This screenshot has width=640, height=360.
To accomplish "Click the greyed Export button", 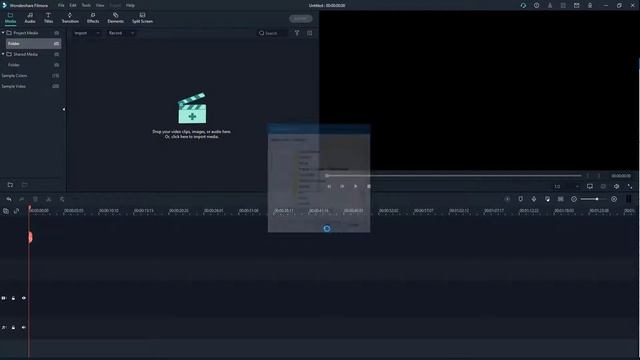I will [x=301, y=19].
